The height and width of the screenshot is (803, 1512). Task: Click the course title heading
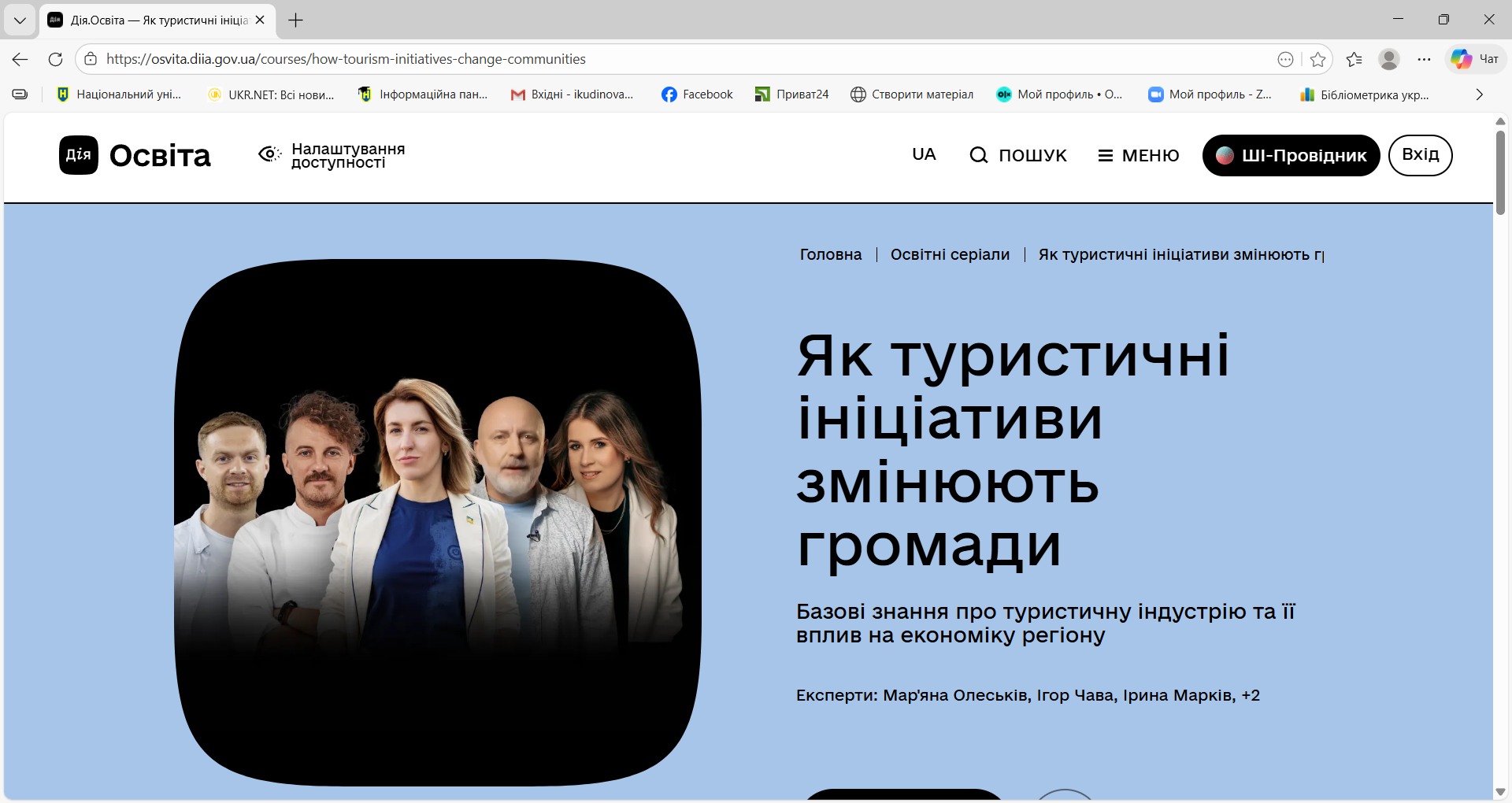coord(1013,450)
